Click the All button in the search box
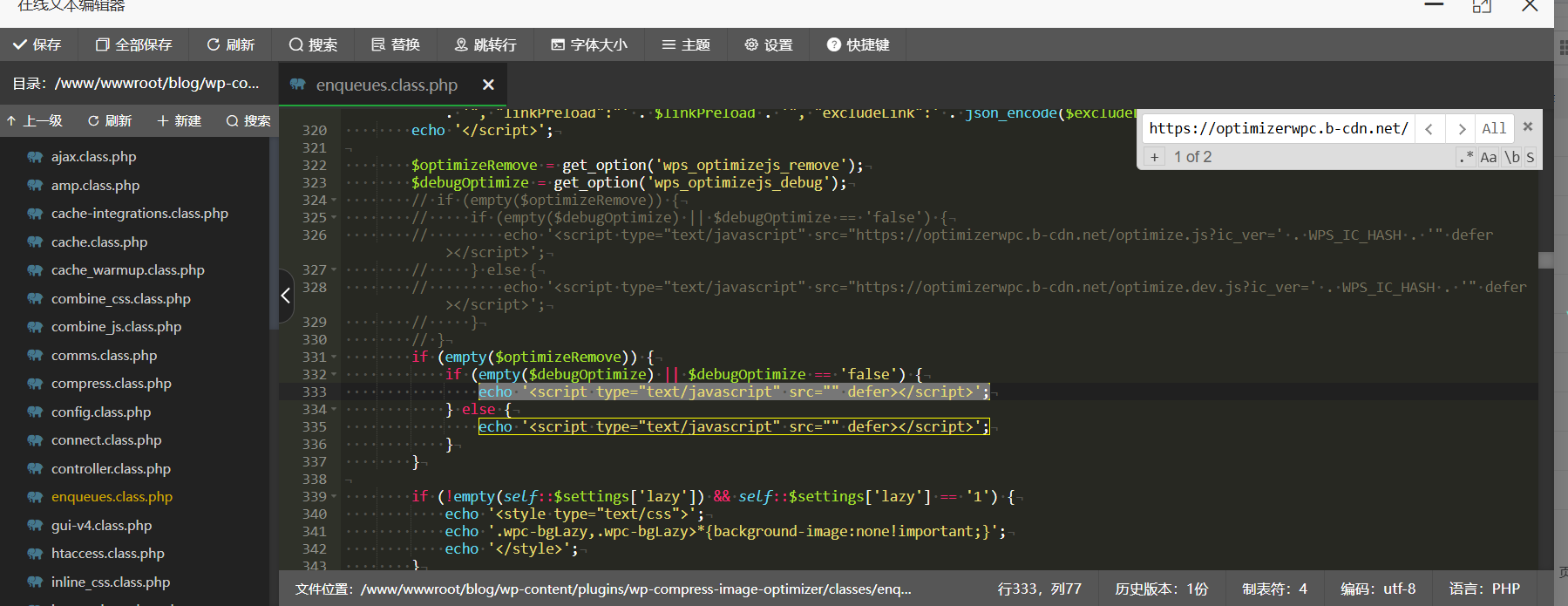This screenshot has width=1568, height=606. pos(1494,128)
